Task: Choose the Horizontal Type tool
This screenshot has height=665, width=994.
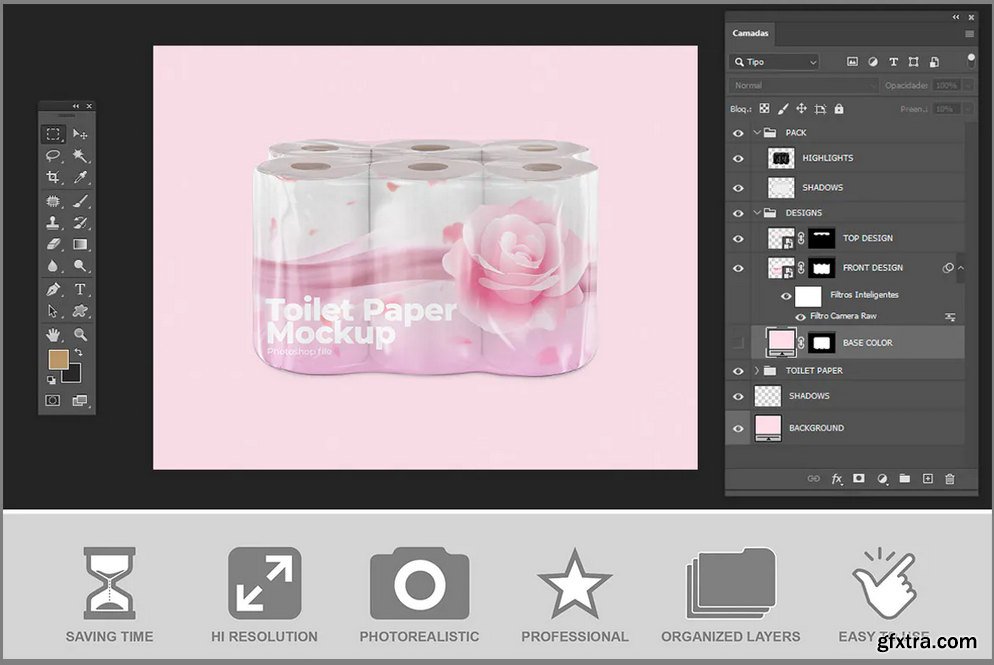Action: pos(80,290)
